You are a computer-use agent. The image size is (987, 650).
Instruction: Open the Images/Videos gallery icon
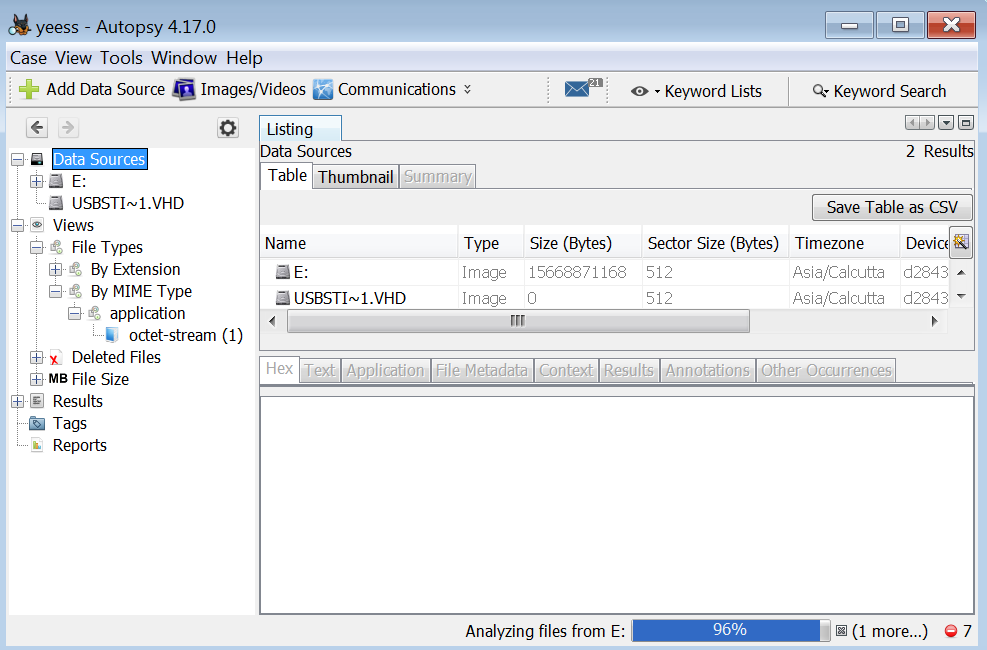coord(184,90)
